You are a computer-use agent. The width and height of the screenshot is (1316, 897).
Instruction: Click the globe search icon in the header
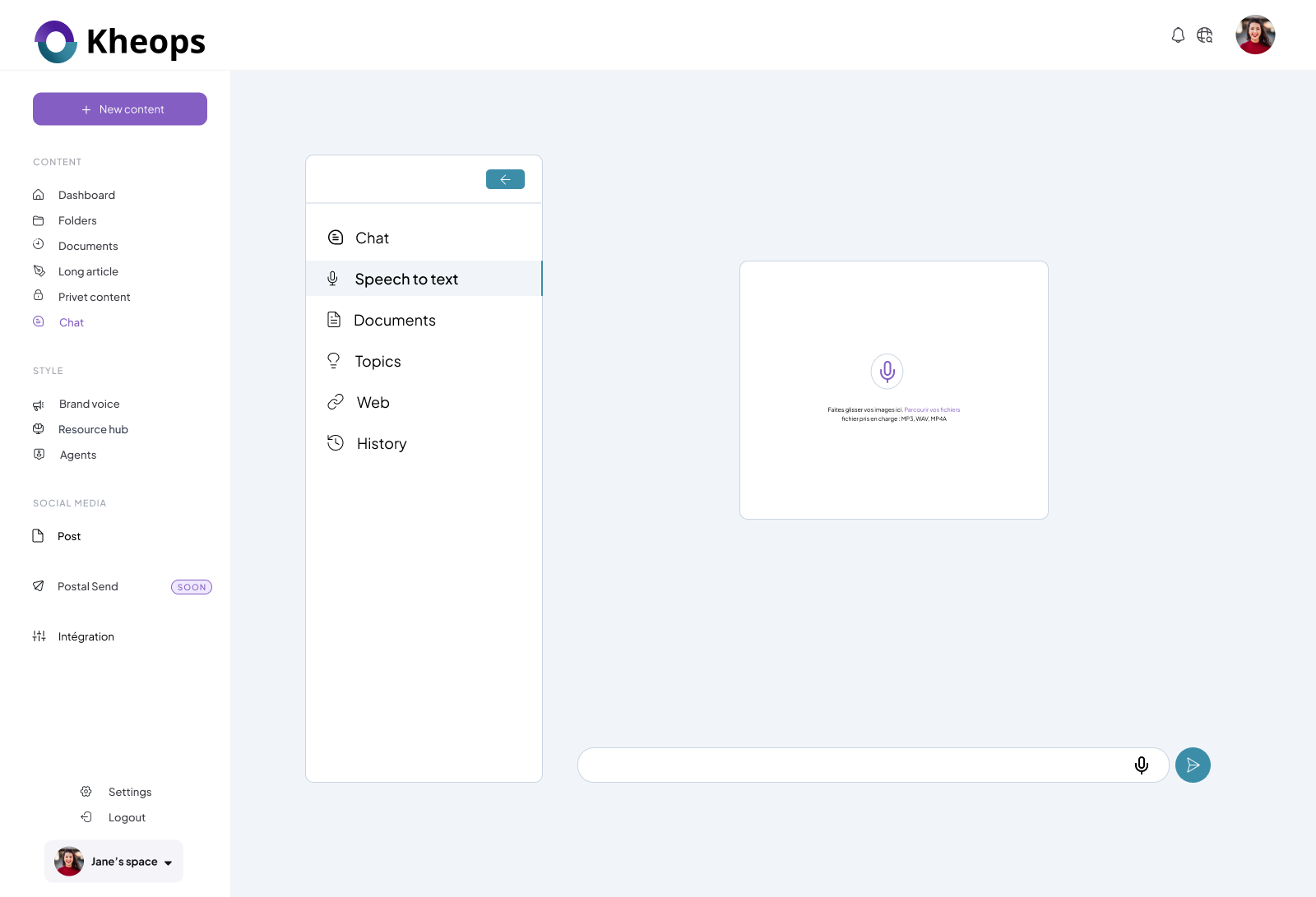pyautogui.click(x=1204, y=35)
